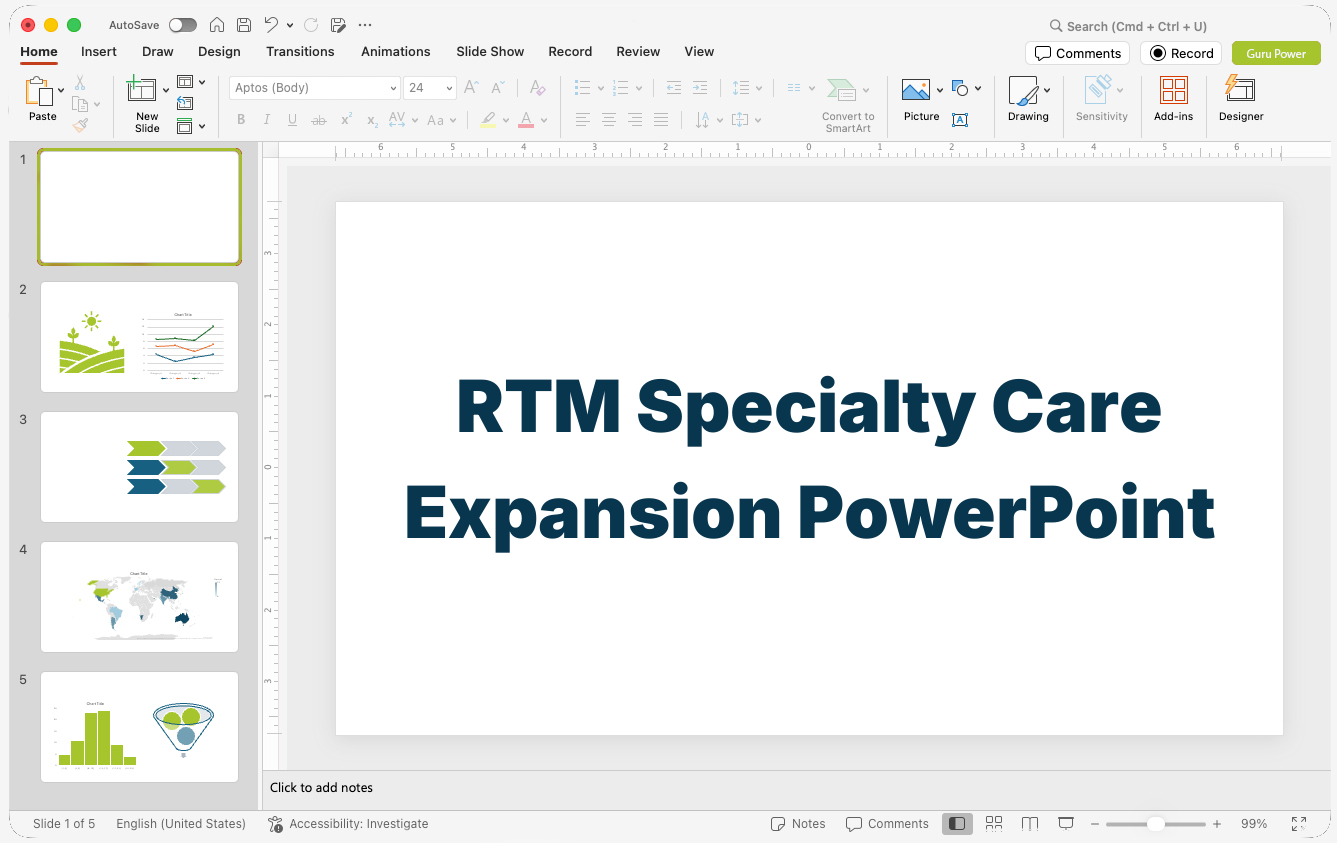The image size is (1337, 843).
Task: Justify the text
Action: click(x=660, y=120)
